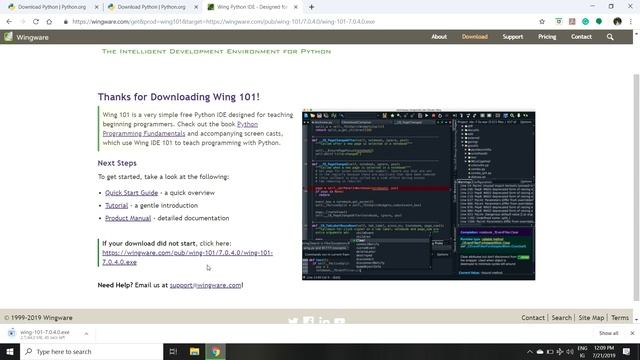
Task: Click the green circle extension icon
Action: click(x=599, y=22)
